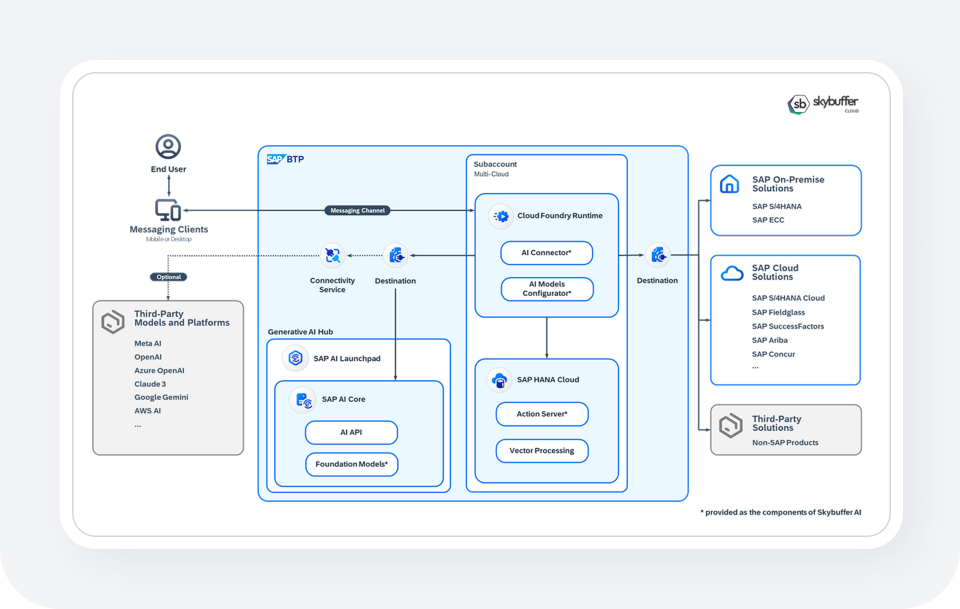The width and height of the screenshot is (960, 609).
Task: Click the Cloud Foundry Runtime gear icon
Action: click(x=501, y=216)
